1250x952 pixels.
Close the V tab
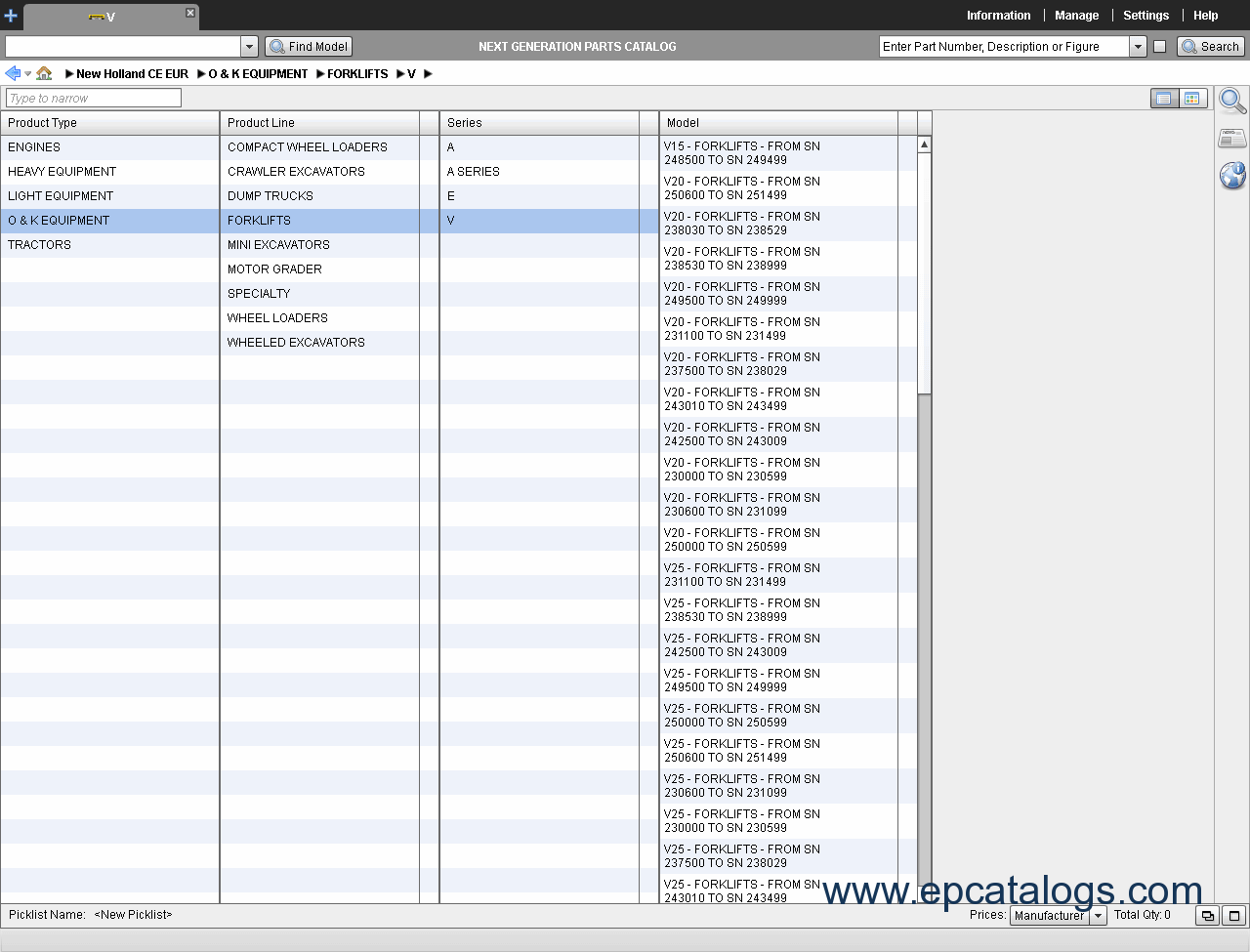[190, 13]
